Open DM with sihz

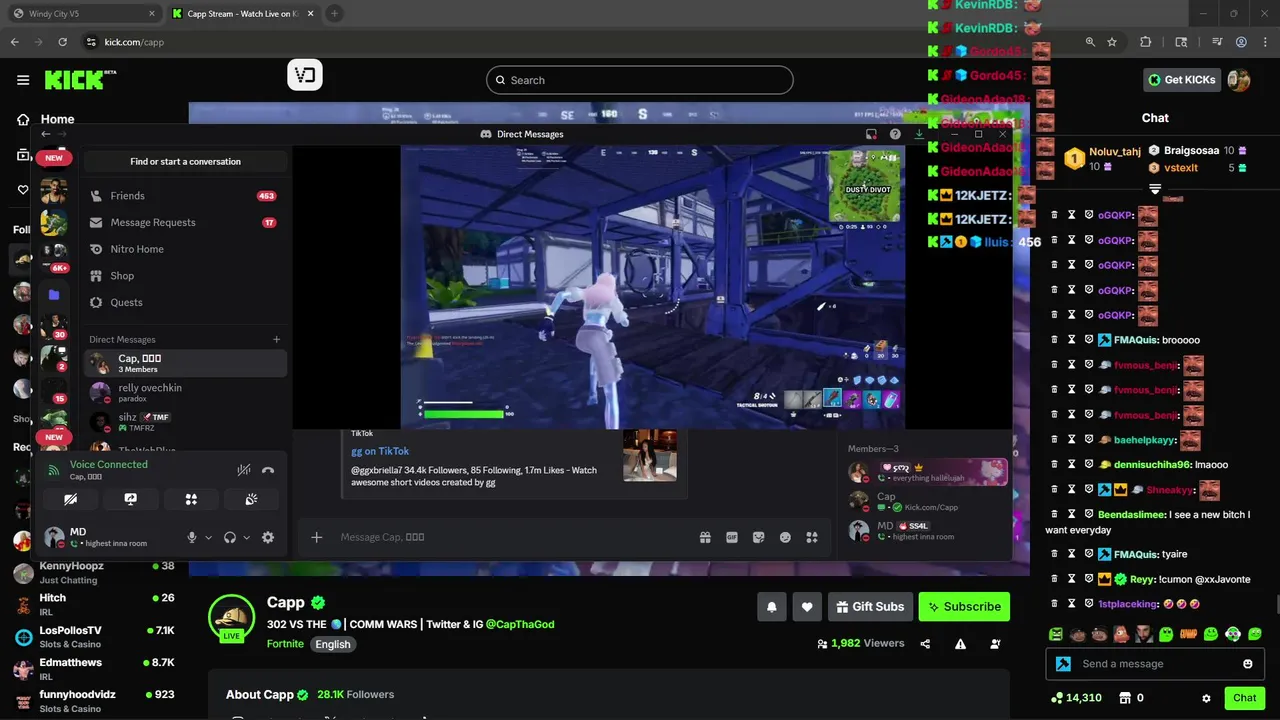[185, 421]
